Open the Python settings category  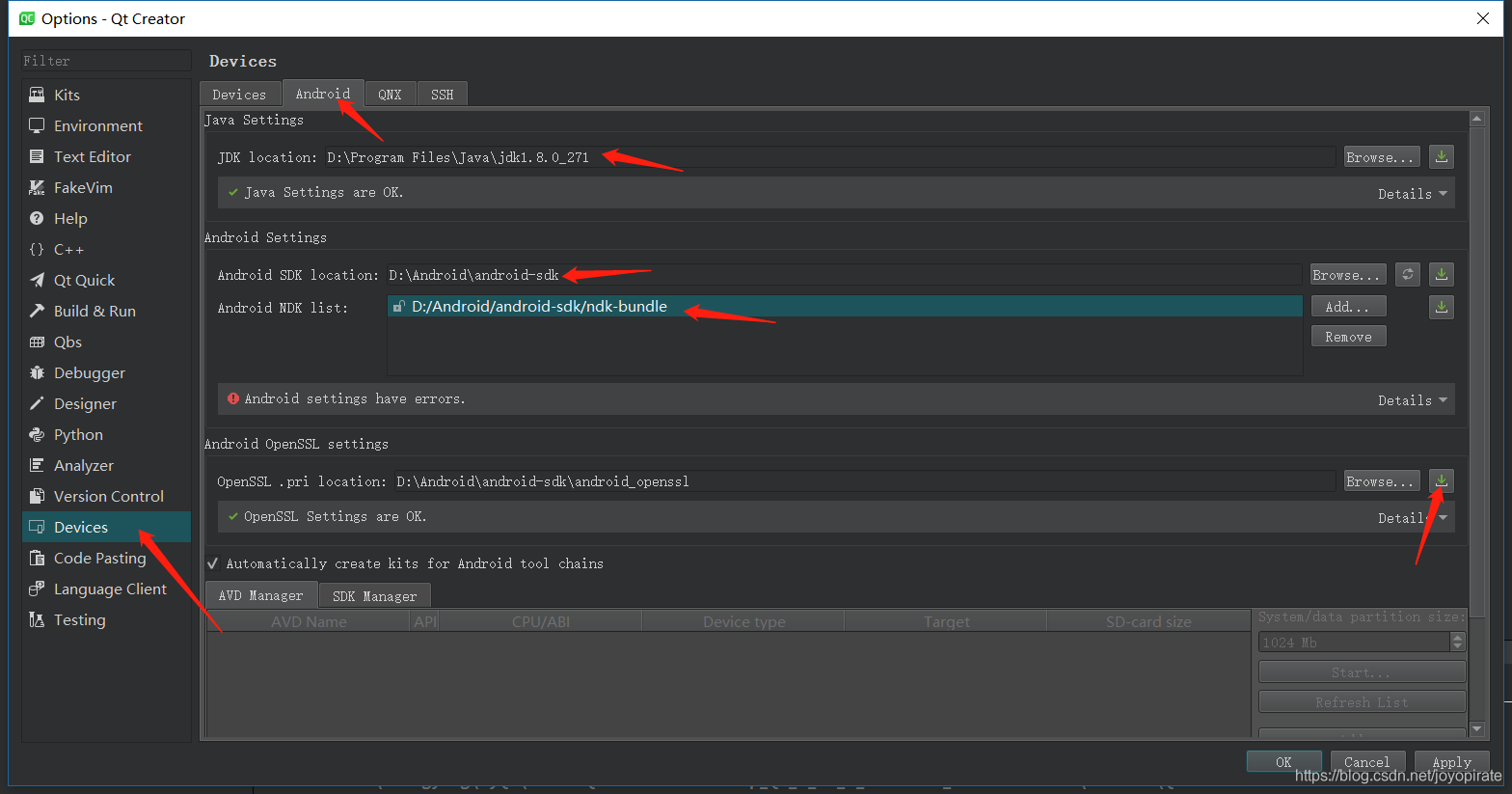point(106,434)
